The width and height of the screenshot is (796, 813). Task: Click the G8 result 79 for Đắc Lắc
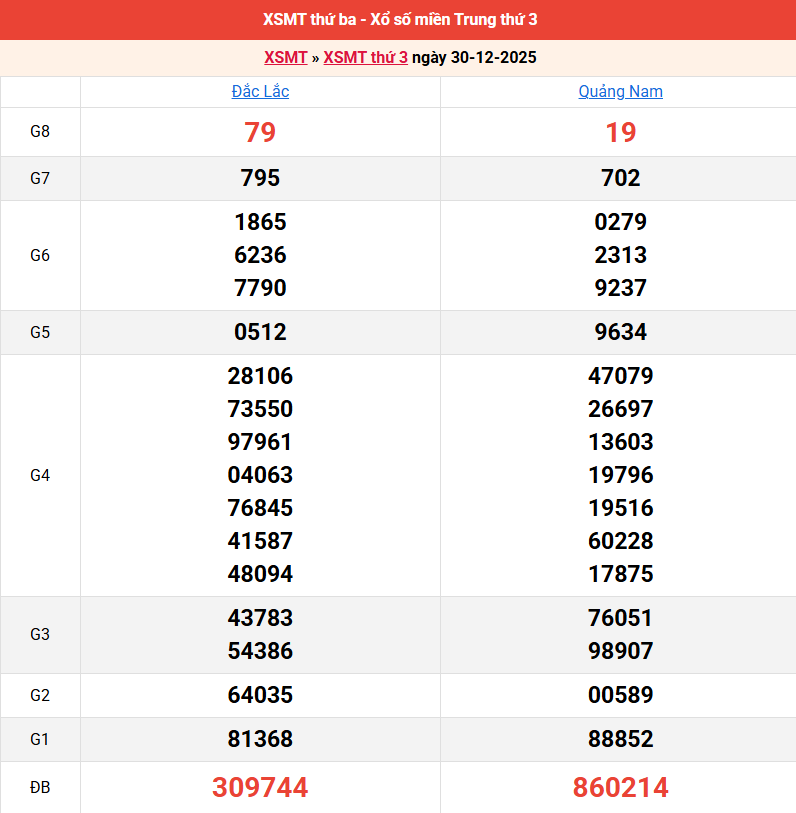point(260,132)
